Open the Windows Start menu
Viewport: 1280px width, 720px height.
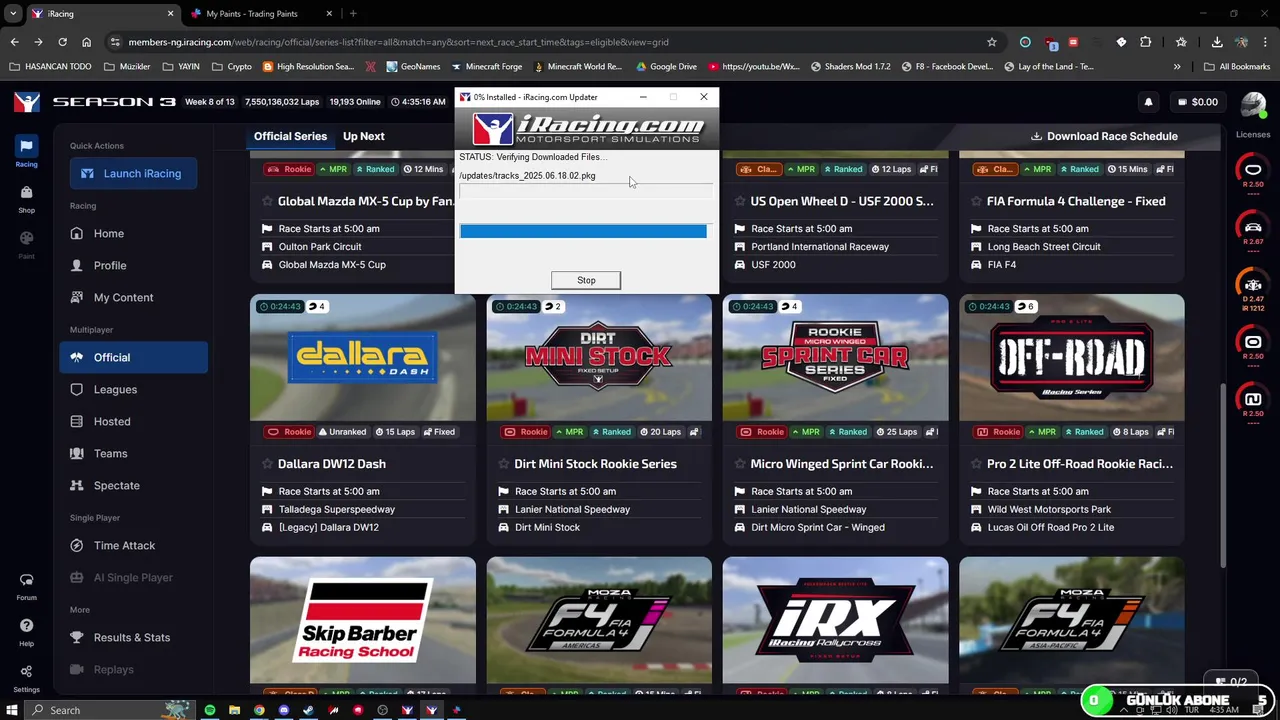tap(12, 710)
